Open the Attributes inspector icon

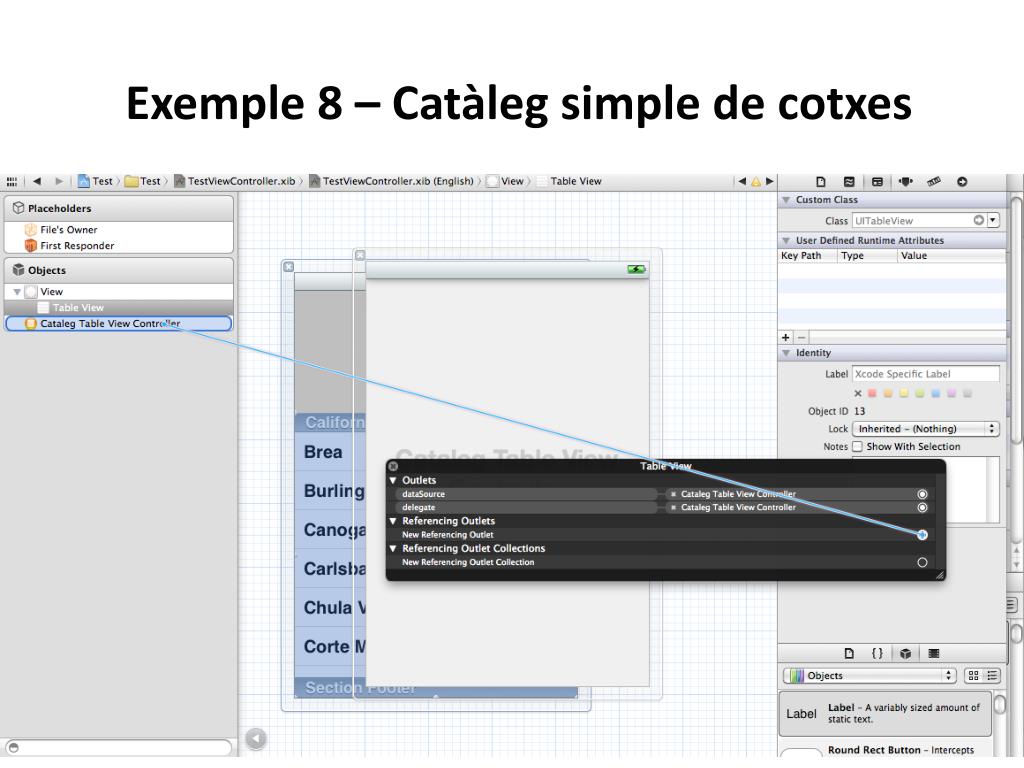pos(906,182)
